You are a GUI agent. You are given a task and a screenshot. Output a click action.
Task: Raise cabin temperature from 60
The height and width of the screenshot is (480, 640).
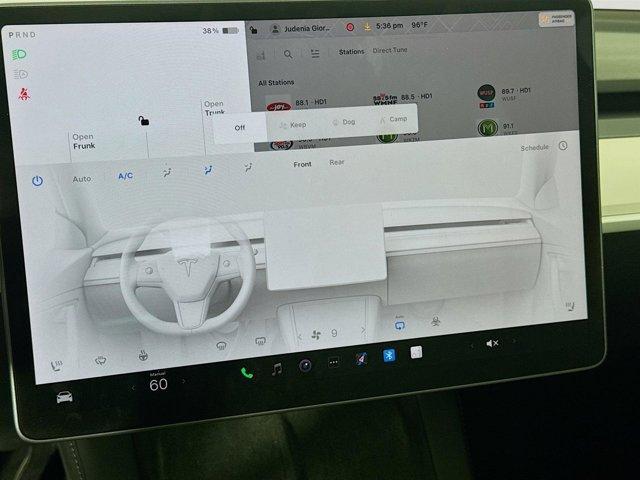coord(184,381)
